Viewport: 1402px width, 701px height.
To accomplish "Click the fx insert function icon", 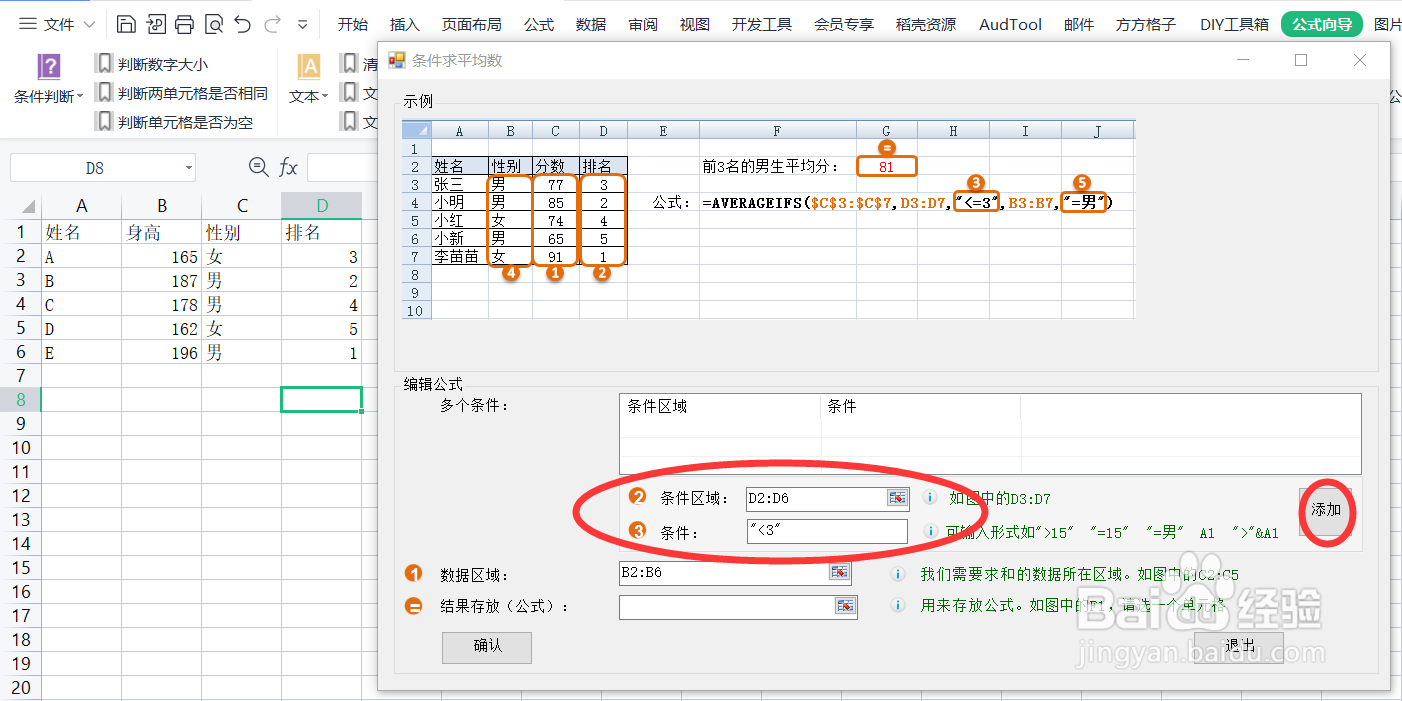I will click(x=288, y=168).
